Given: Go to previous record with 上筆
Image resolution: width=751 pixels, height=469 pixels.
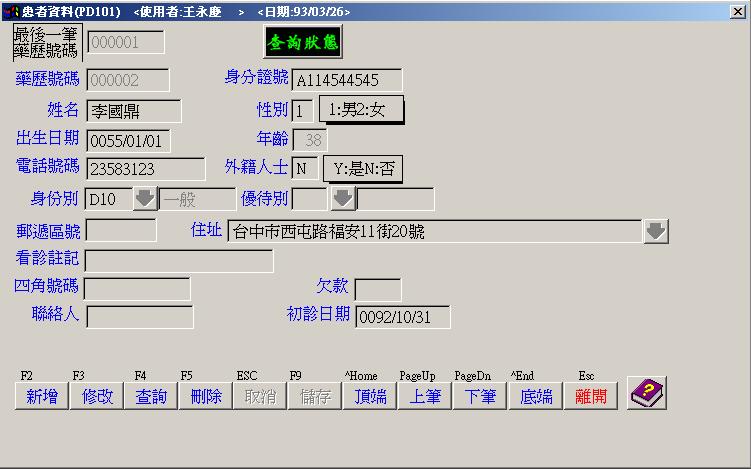Looking at the screenshot, I should click(x=425, y=396).
